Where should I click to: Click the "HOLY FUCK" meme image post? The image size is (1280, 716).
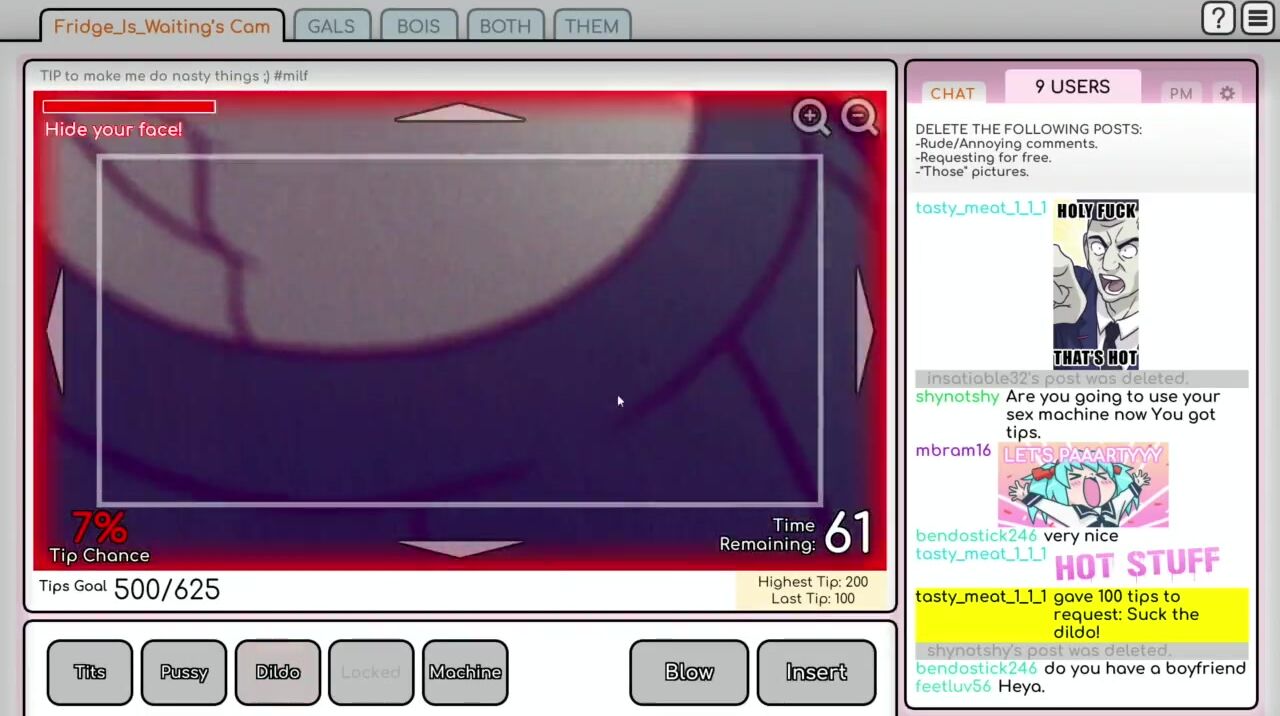(1096, 284)
